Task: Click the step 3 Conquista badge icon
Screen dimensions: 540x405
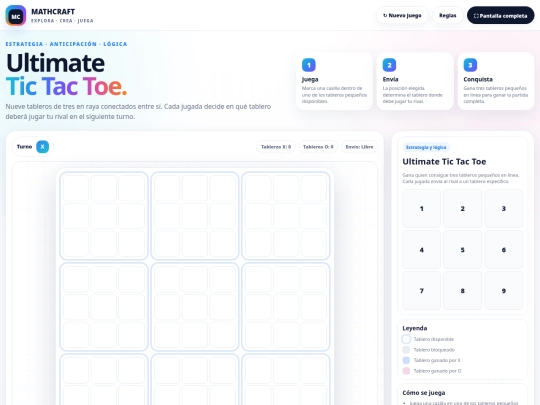Action: [x=470, y=65]
